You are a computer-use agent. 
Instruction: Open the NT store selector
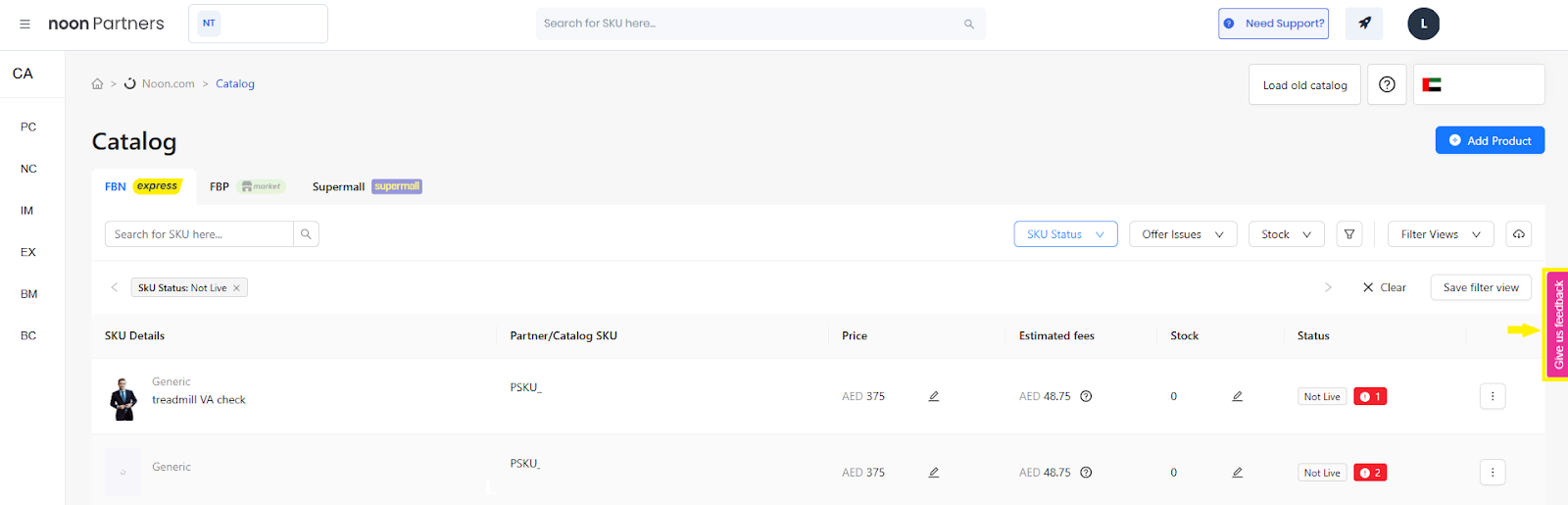pyautogui.click(x=258, y=24)
